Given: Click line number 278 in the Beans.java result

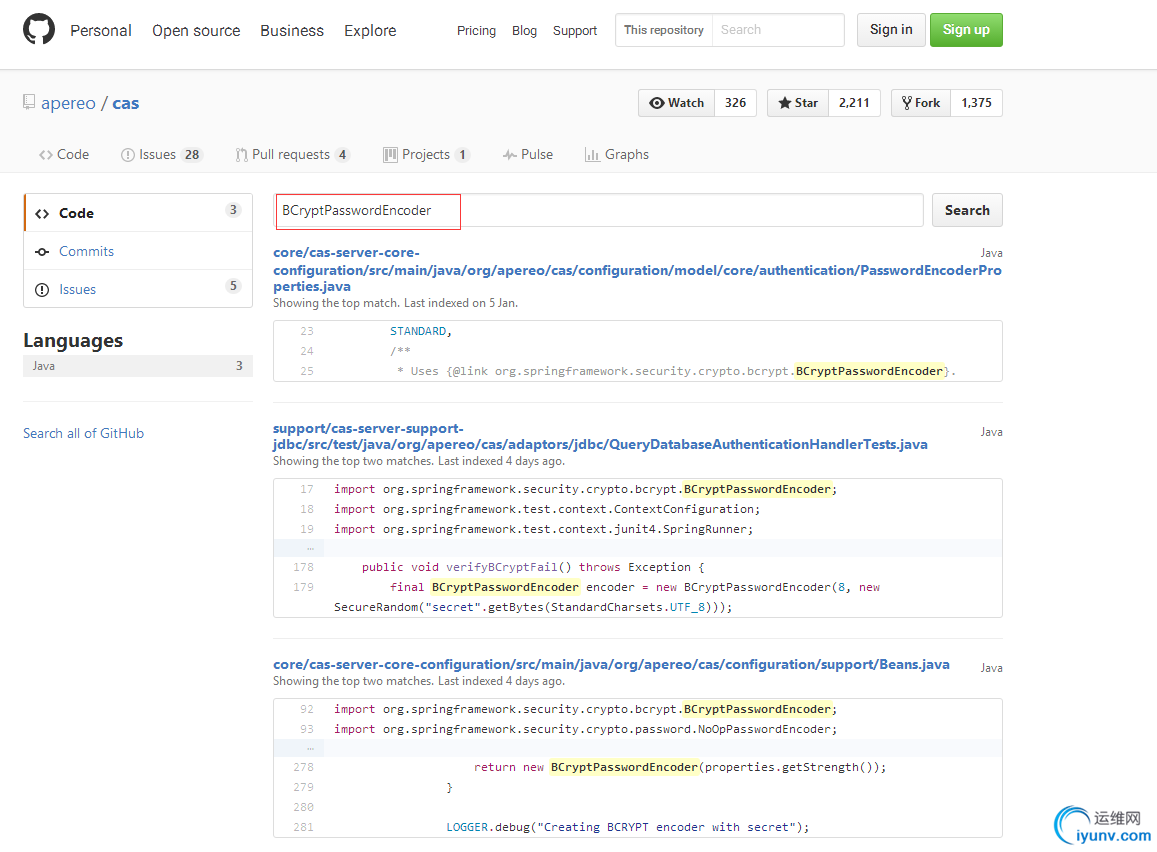Looking at the screenshot, I should point(303,768).
